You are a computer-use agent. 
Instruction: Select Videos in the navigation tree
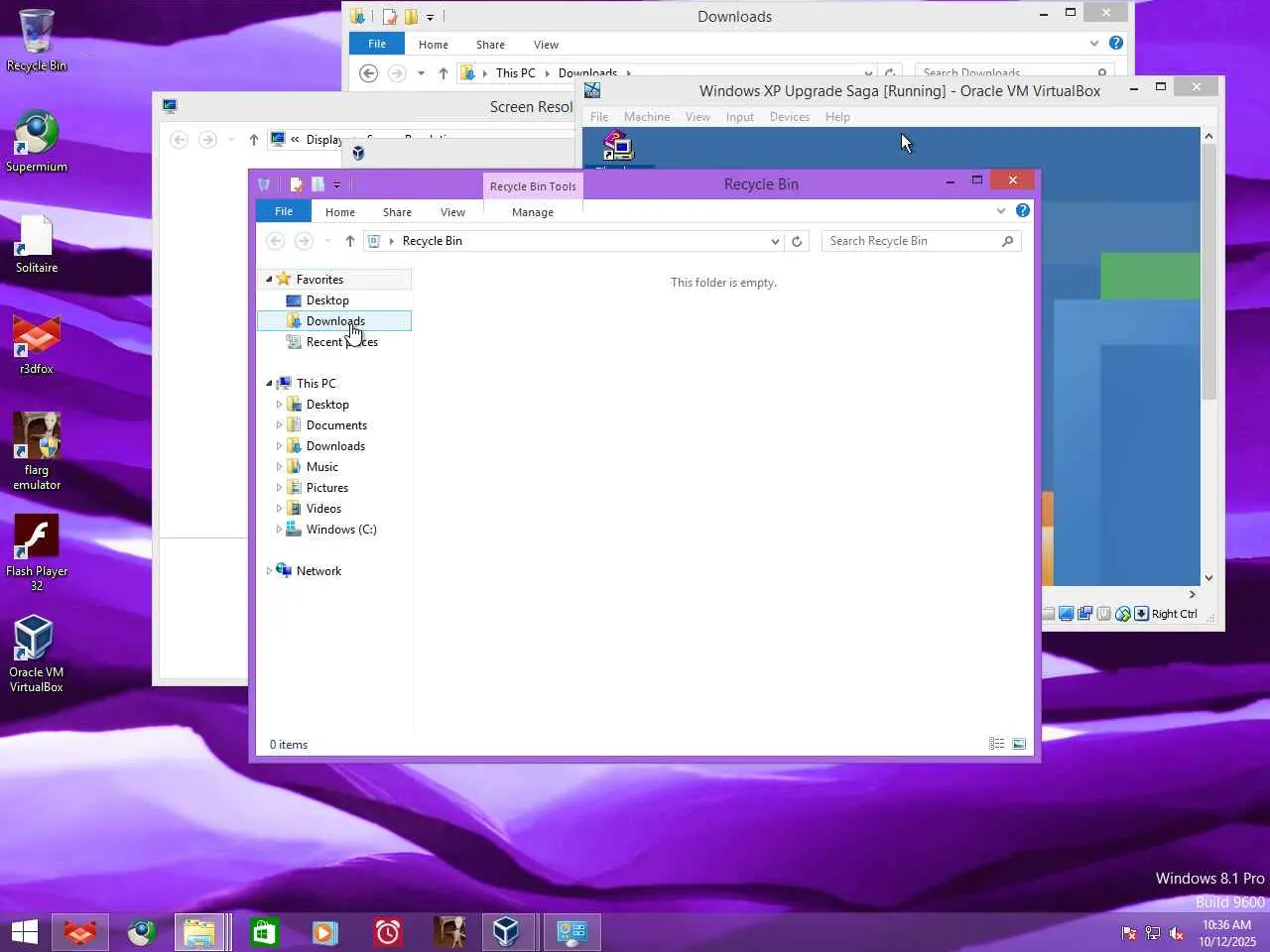[x=323, y=509]
